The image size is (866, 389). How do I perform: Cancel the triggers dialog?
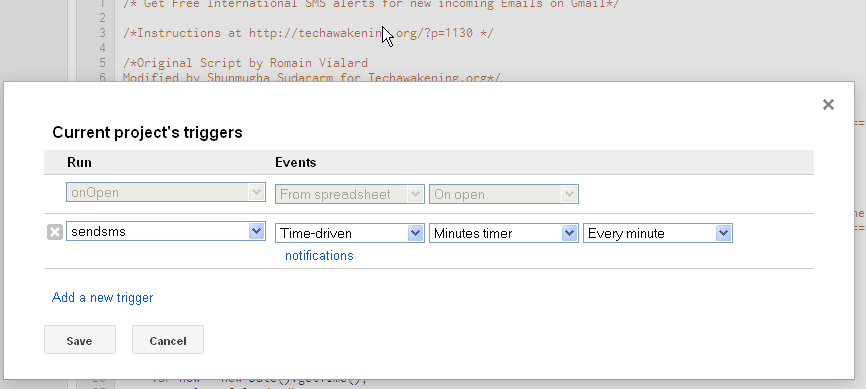168,340
